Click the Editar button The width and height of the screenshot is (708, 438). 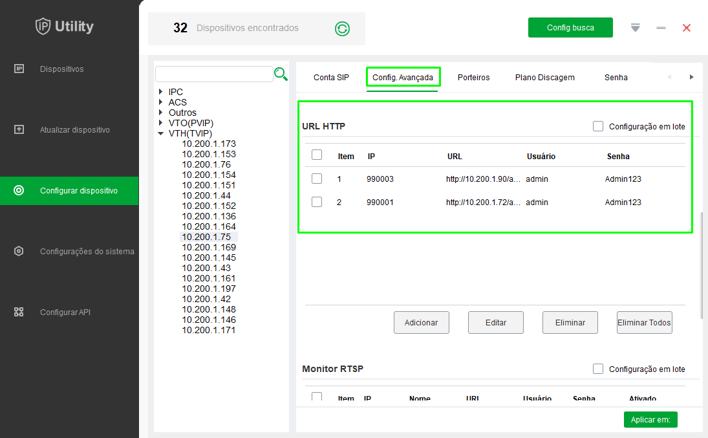tap(496, 322)
